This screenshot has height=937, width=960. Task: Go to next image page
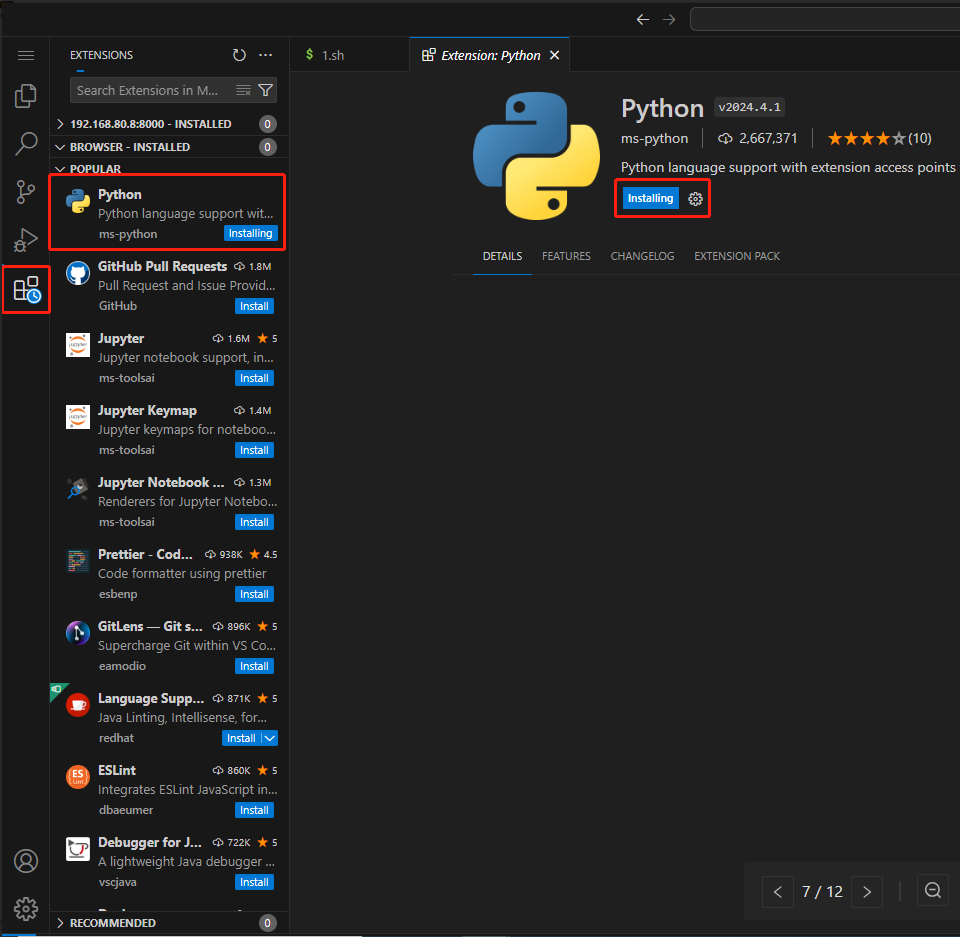click(x=867, y=892)
